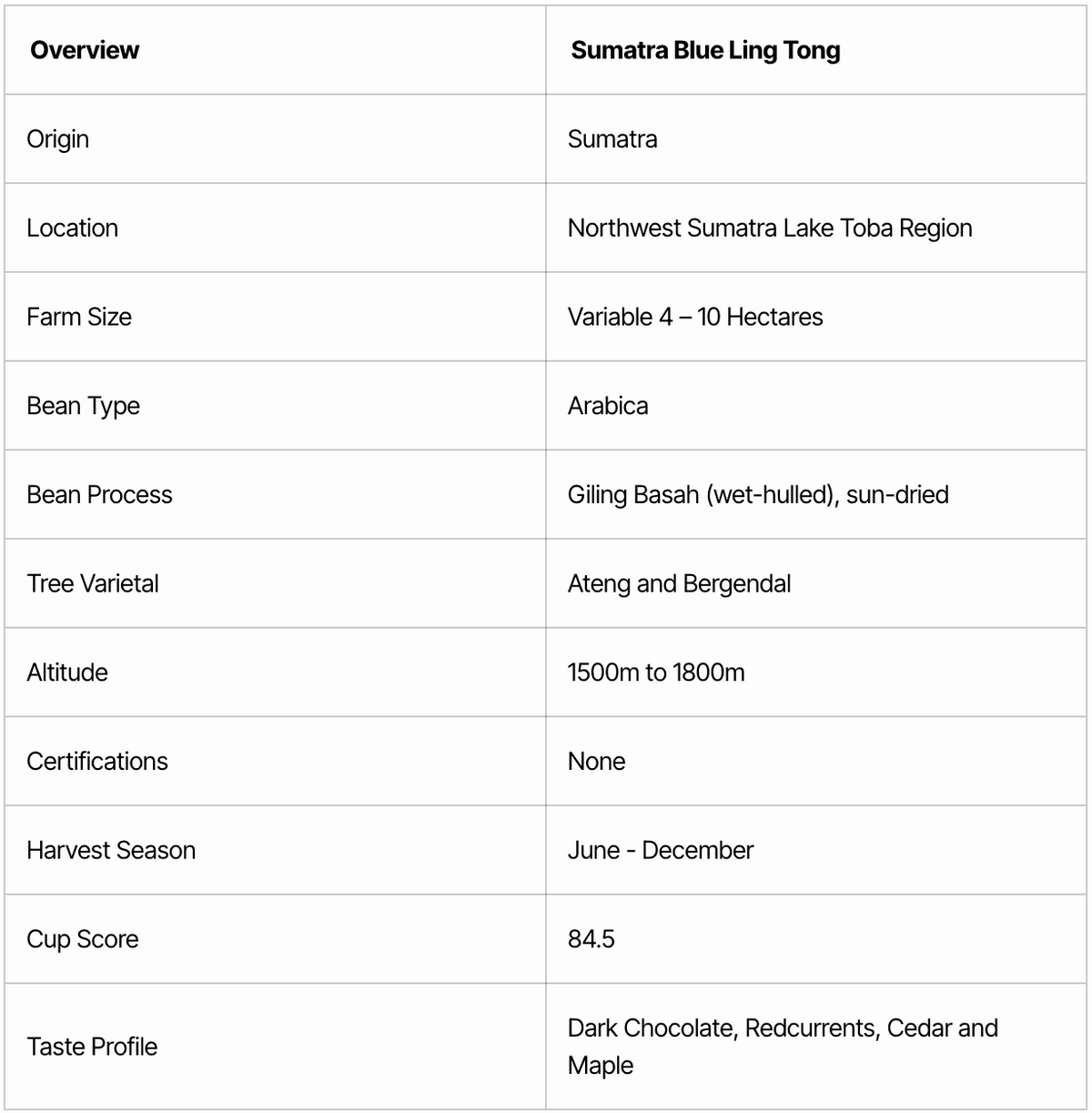Select the Origin row label
This screenshot has height=1113, width=1092.
point(58,139)
